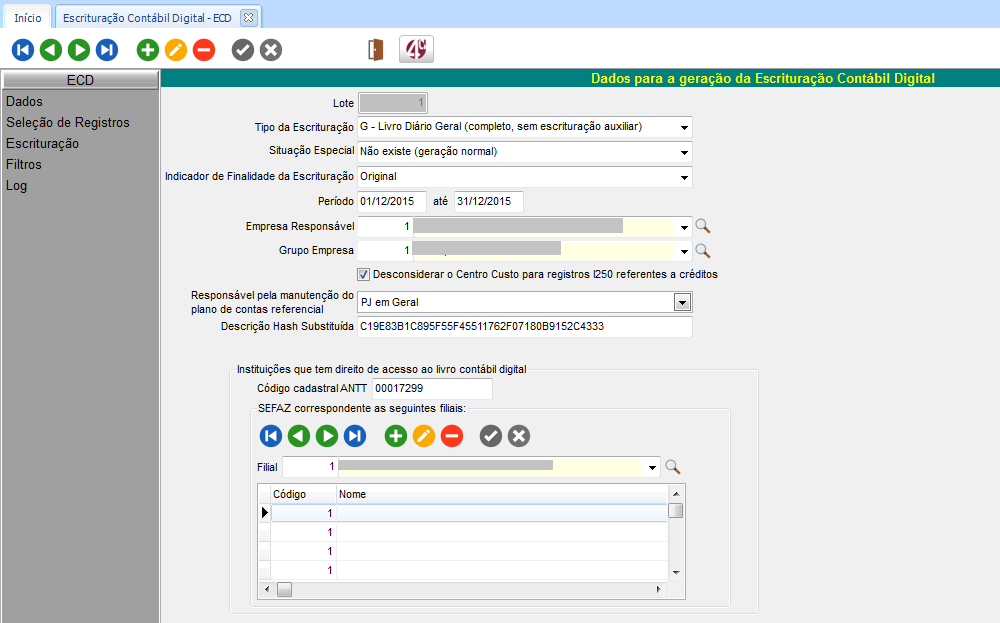This screenshot has height=623, width=1000.
Task: Confirm SEFAZ filial with checkmark icon
Action: click(491, 436)
